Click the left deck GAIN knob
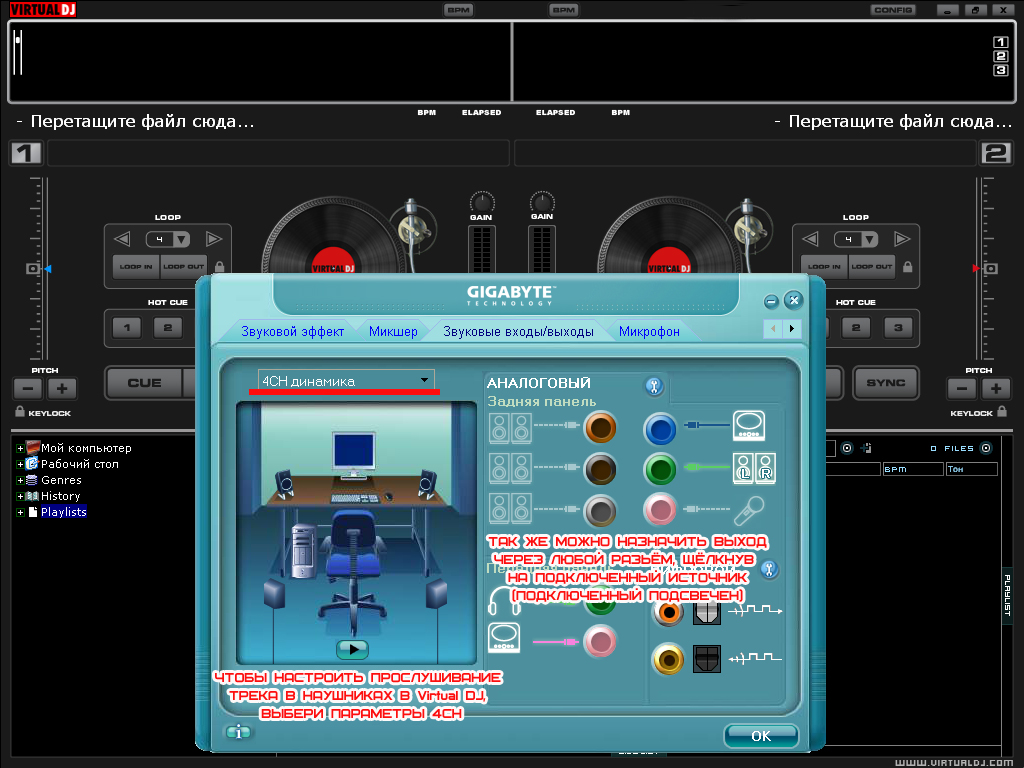Screen dimensions: 1024x768 point(482,202)
